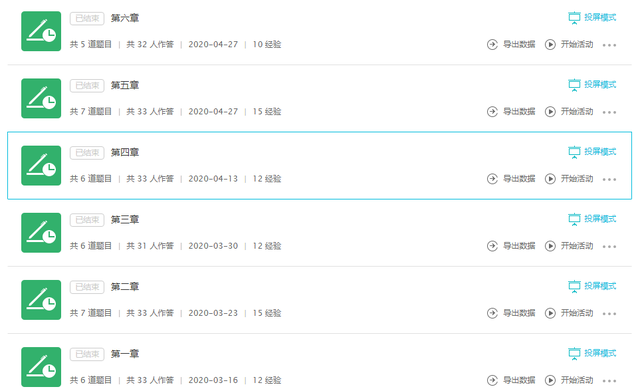Click green quiz icon of 第六章
The image size is (640, 389).
[41, 31]
